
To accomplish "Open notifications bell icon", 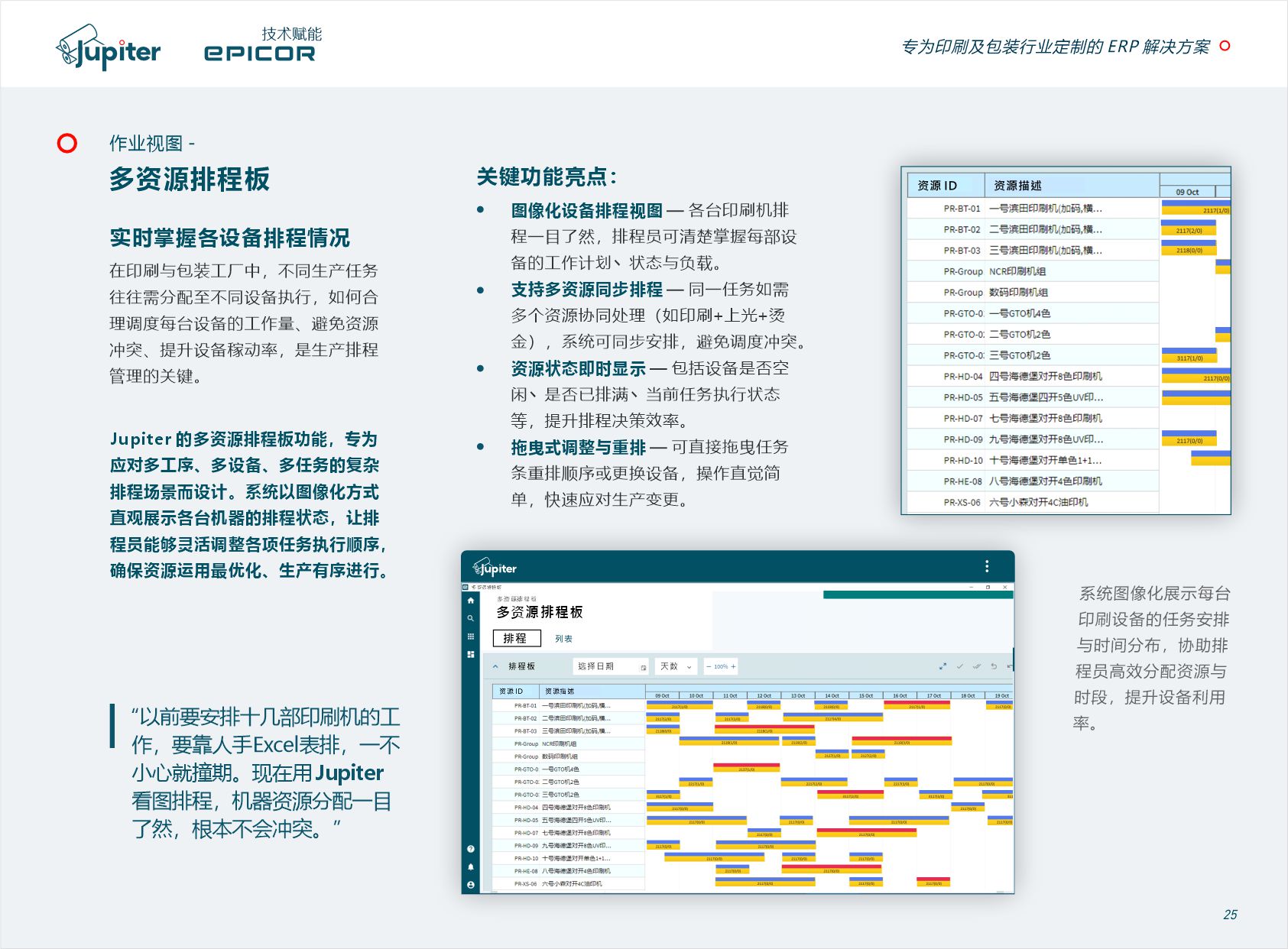I will [x=471, y=866].
